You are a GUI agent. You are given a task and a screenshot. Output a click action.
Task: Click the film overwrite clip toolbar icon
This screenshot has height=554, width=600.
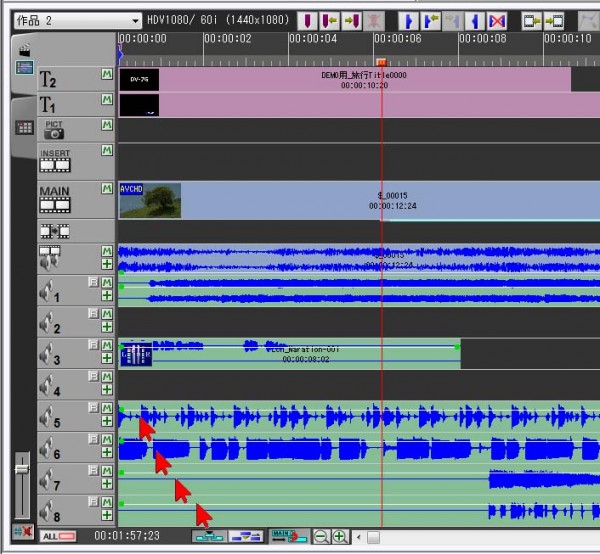(x=554, y=21)
